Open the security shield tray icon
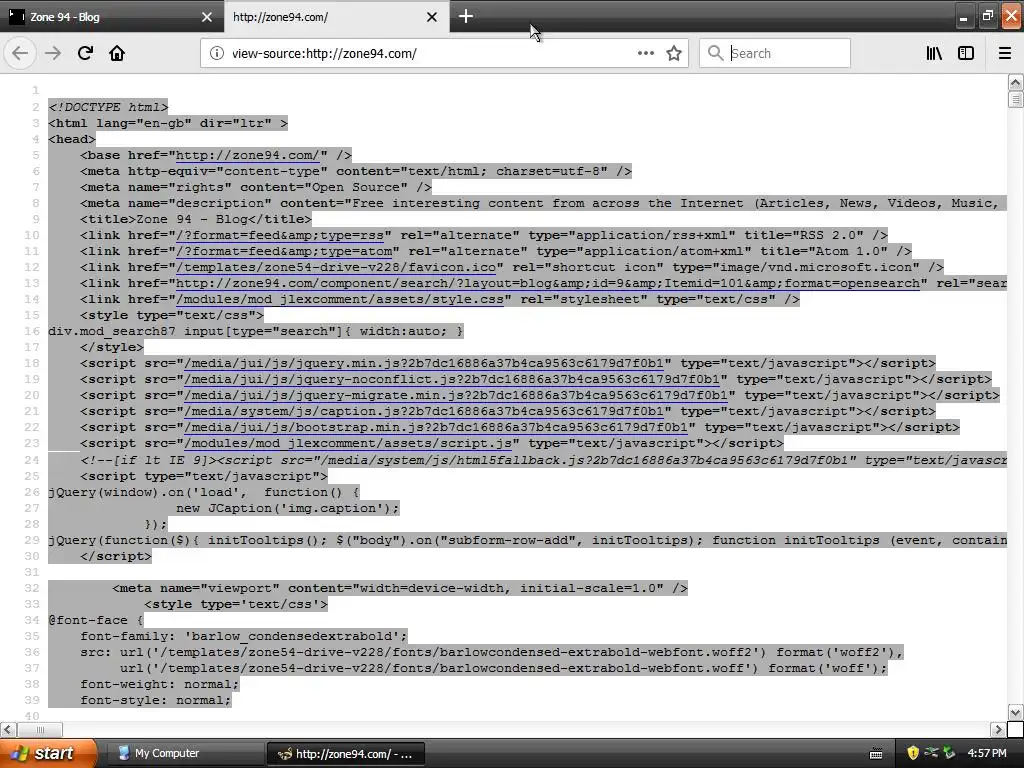 913,753
